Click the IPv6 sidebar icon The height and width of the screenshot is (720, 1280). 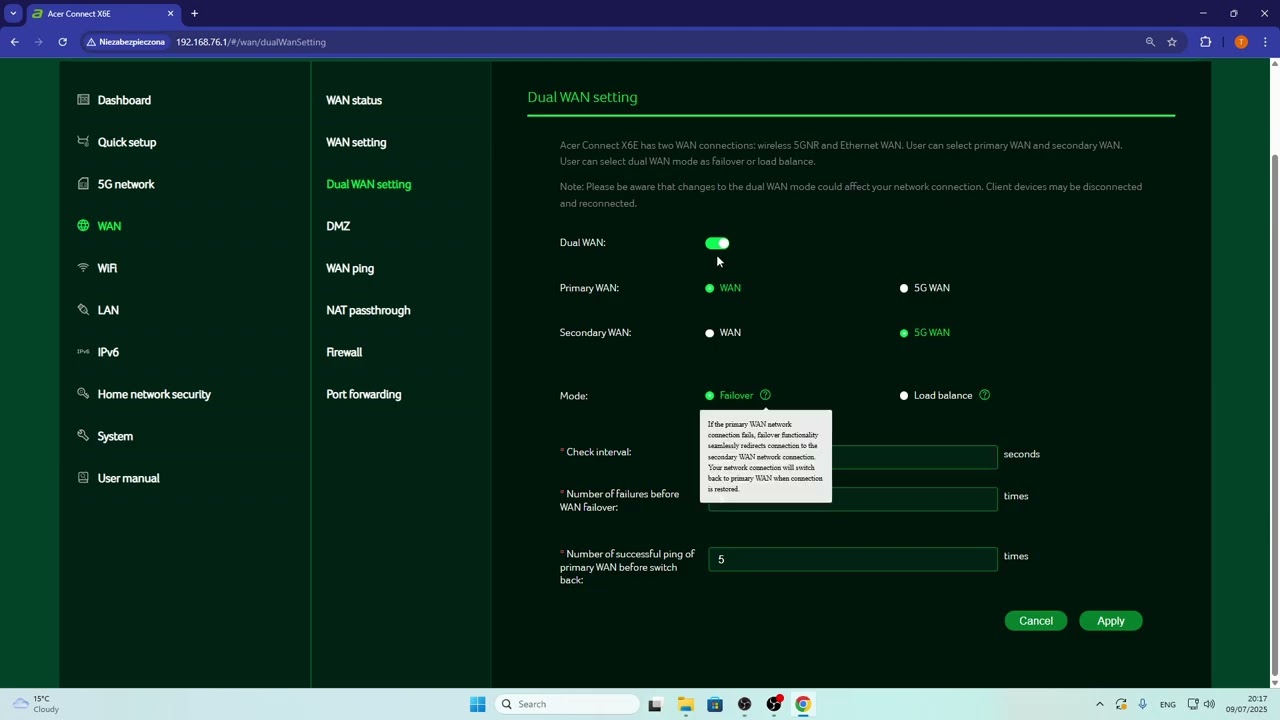click(83, 352)
